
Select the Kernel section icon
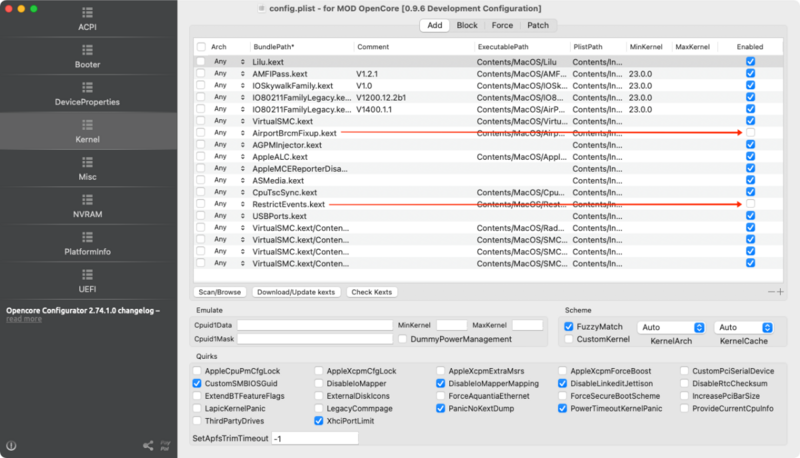[x=87, y=125]
